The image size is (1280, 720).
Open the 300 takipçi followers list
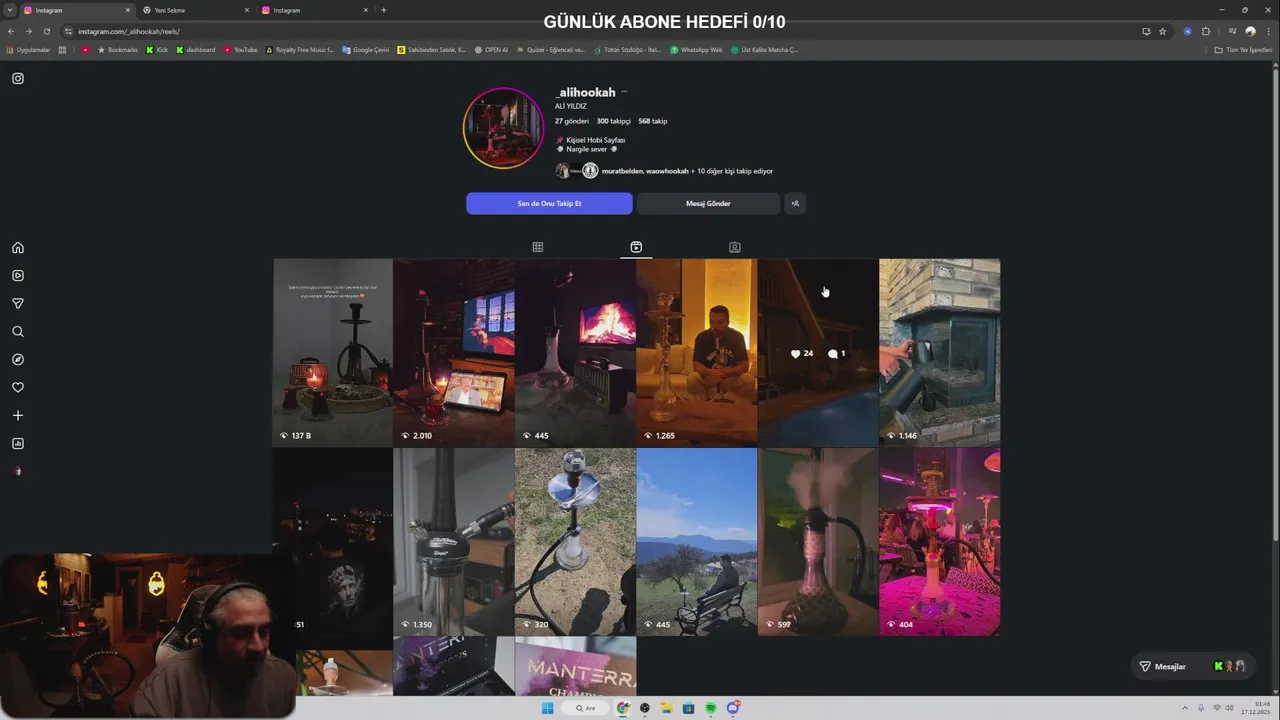tap(614, 121)
